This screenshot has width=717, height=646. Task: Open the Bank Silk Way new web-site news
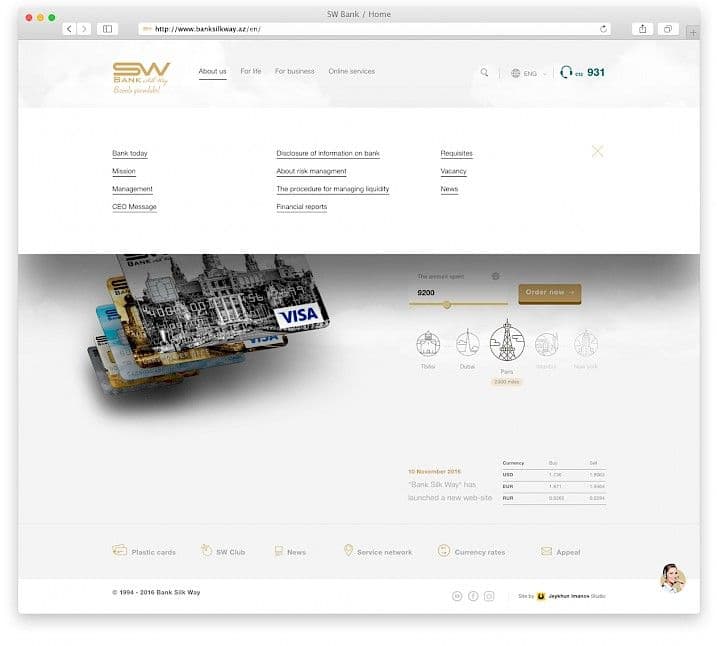[x=450, y=491]
